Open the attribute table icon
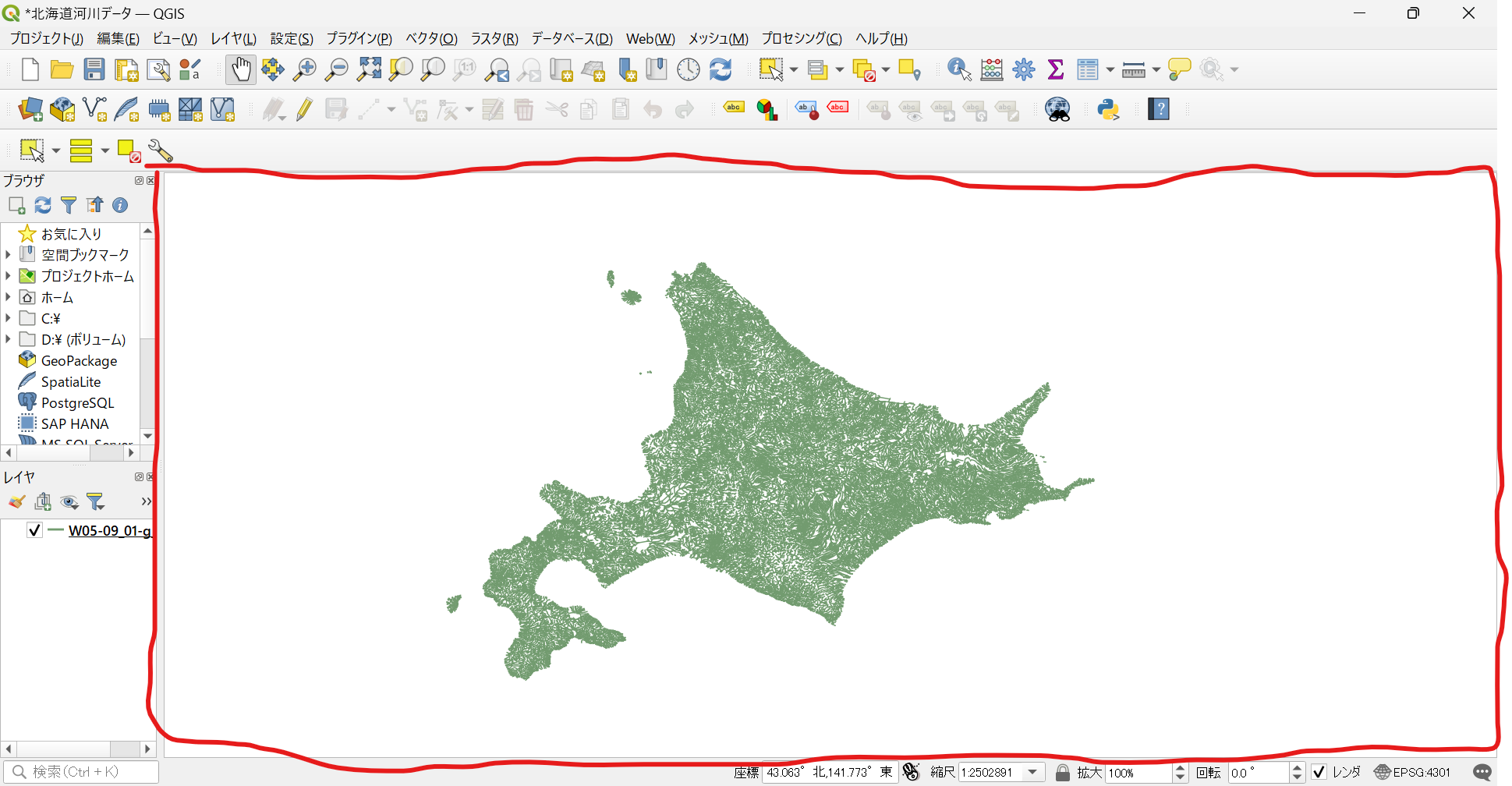The width and height of the screenshot is (1512, 786). [x=1087, y=69]
